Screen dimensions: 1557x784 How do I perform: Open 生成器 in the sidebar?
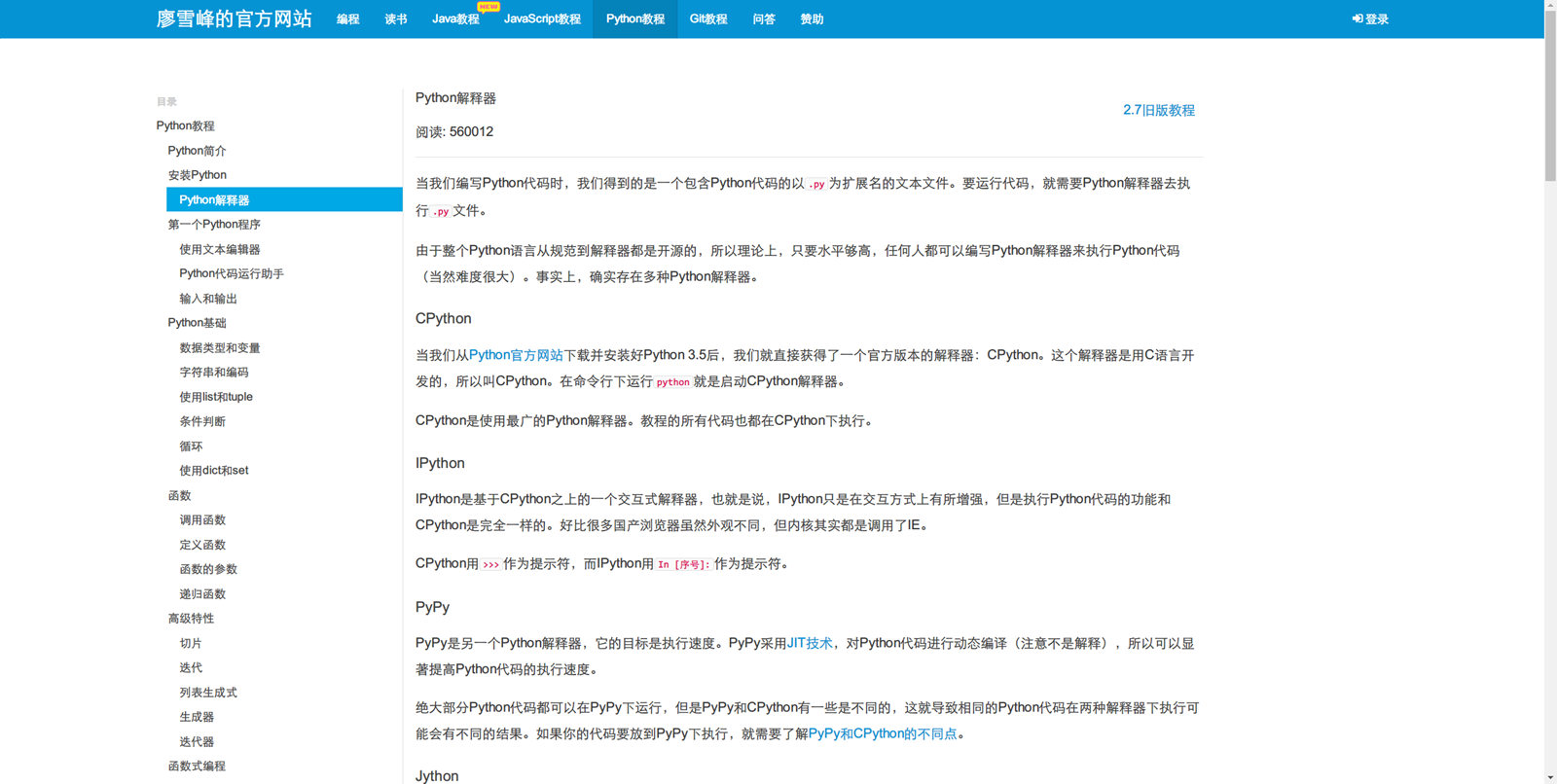click(x=197, y=717)
